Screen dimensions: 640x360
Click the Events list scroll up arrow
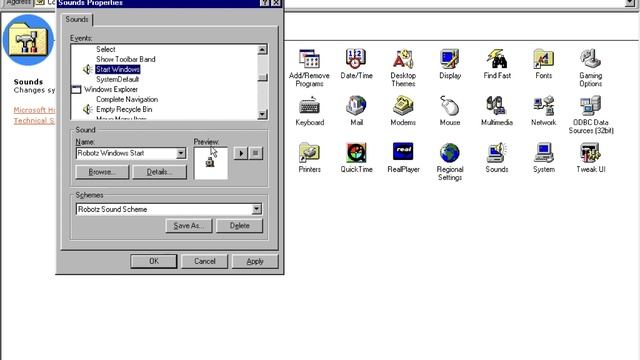click(x=262, y=50)
